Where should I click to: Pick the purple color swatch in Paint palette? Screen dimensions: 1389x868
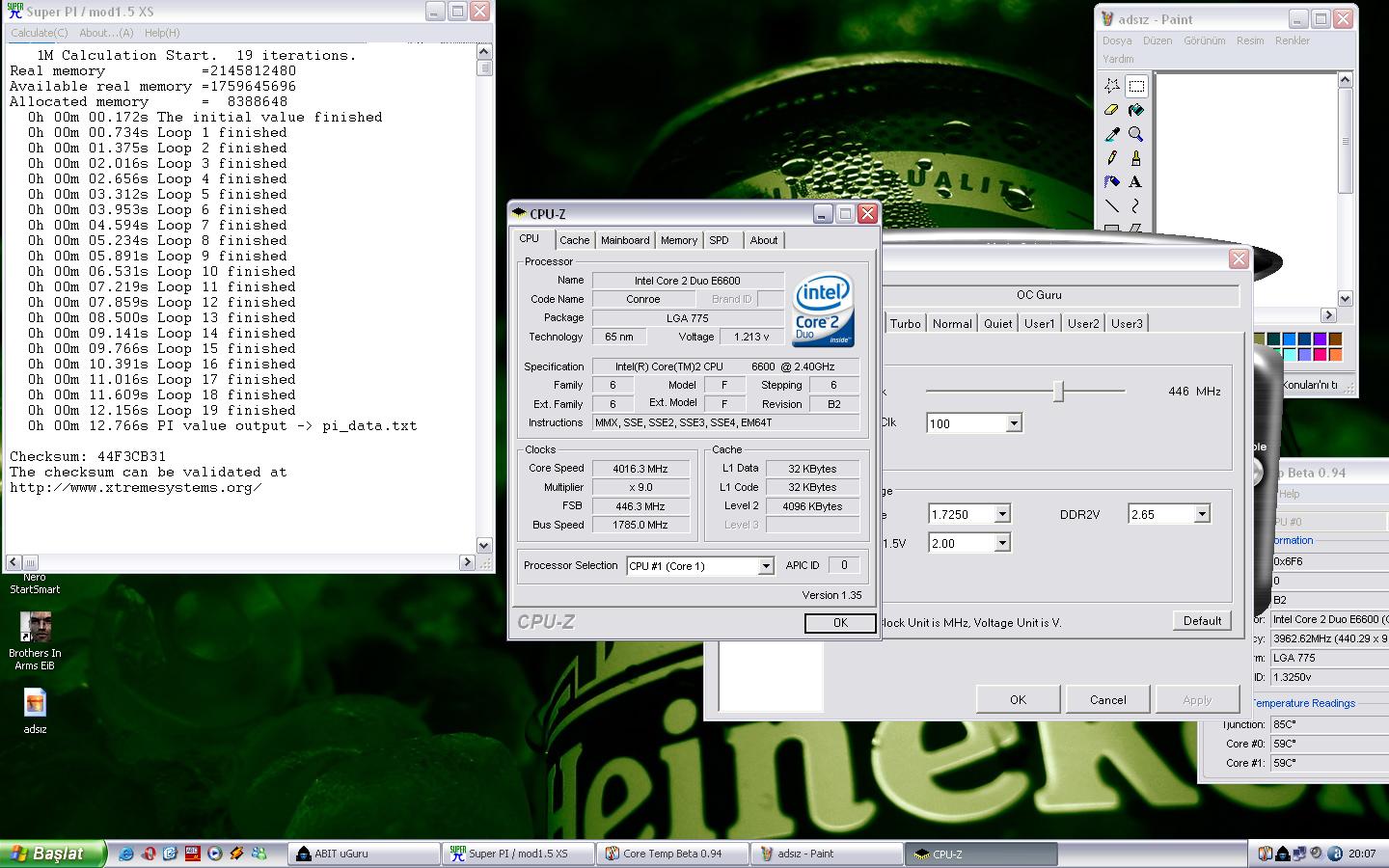(1320, 339)
